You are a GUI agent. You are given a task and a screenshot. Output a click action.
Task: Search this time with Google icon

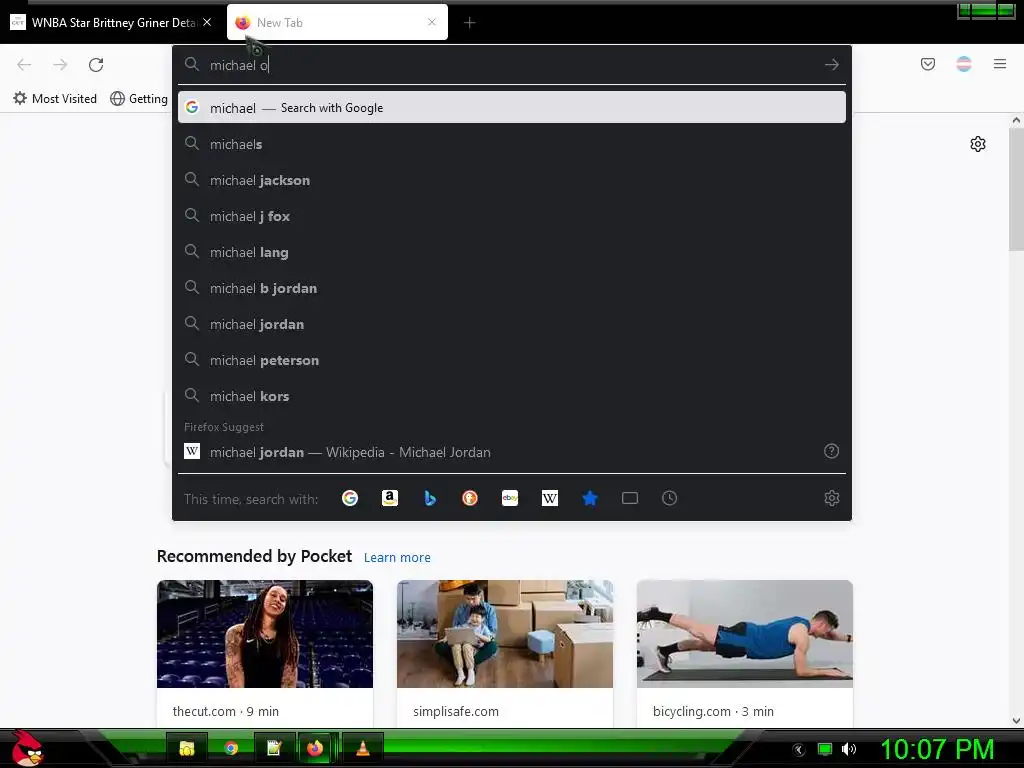tap(350, 498)
